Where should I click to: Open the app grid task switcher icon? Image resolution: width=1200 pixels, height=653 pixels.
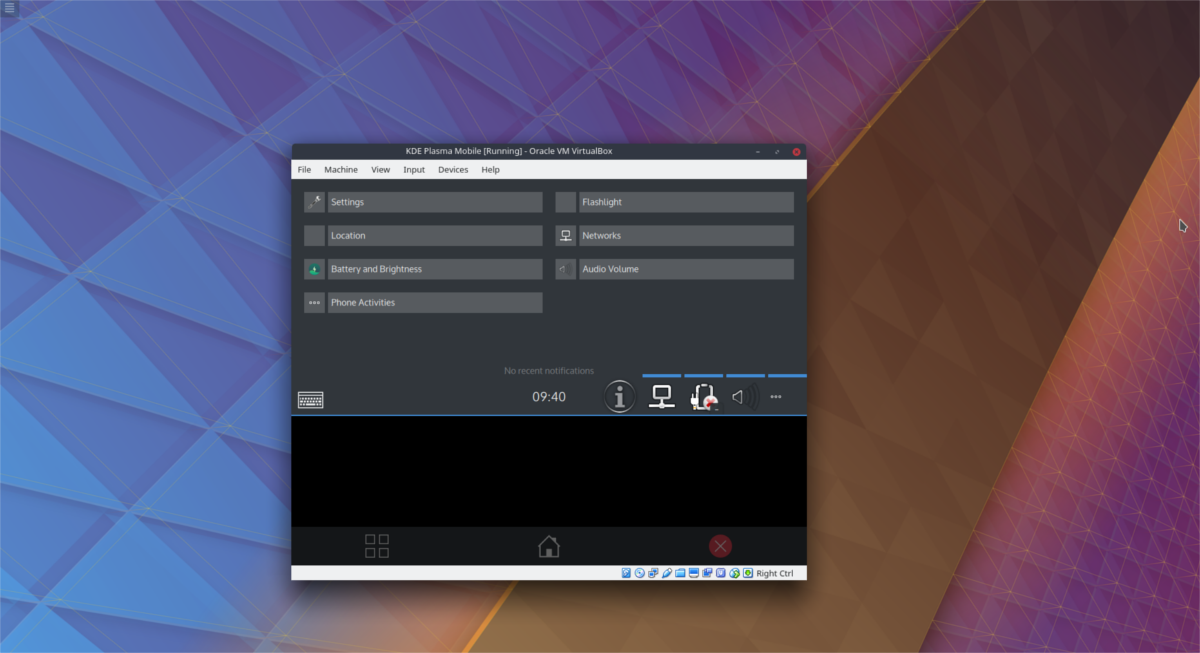click(x=377, y=546)
